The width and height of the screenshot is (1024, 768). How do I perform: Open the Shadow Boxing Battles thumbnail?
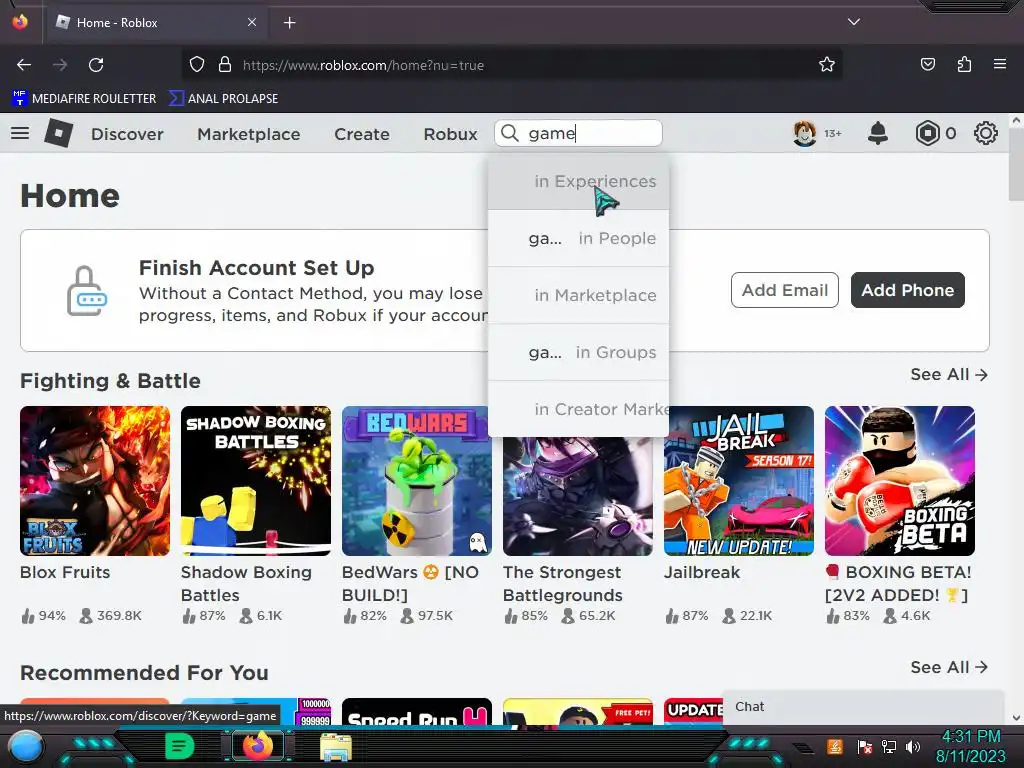click(256, 481)
